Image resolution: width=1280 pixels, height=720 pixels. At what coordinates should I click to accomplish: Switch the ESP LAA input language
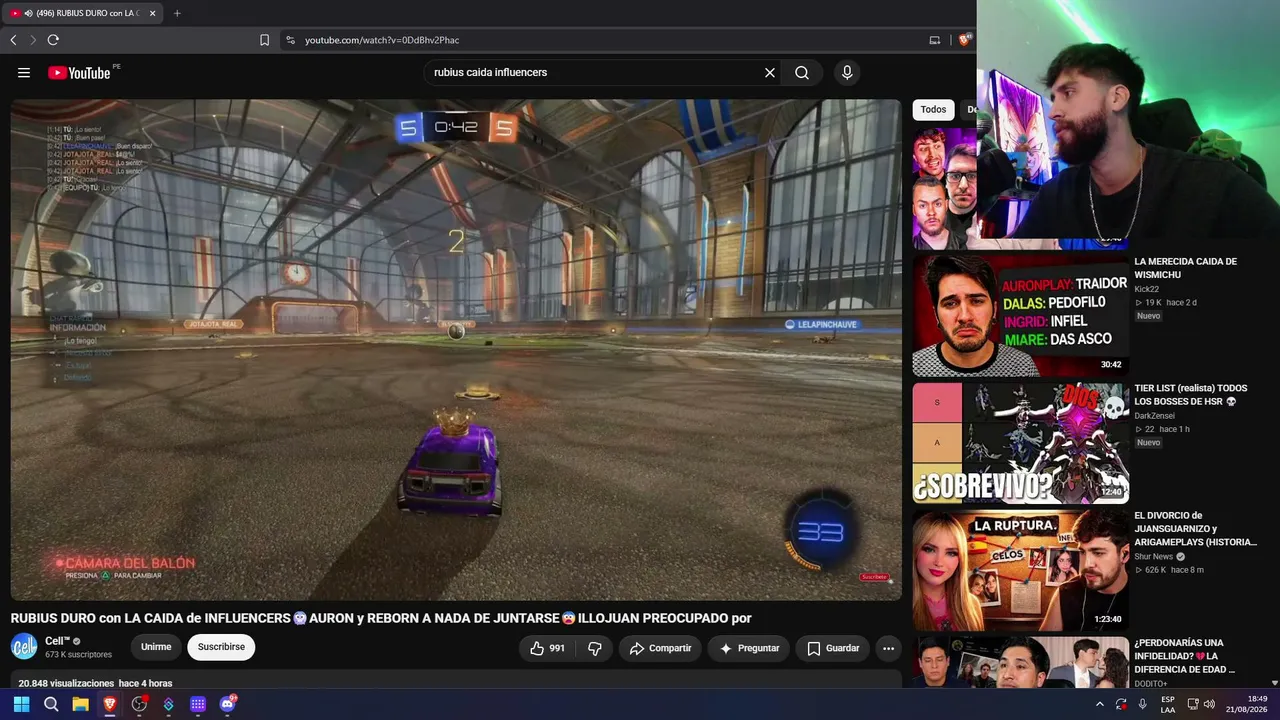(x=1168, y=705)
